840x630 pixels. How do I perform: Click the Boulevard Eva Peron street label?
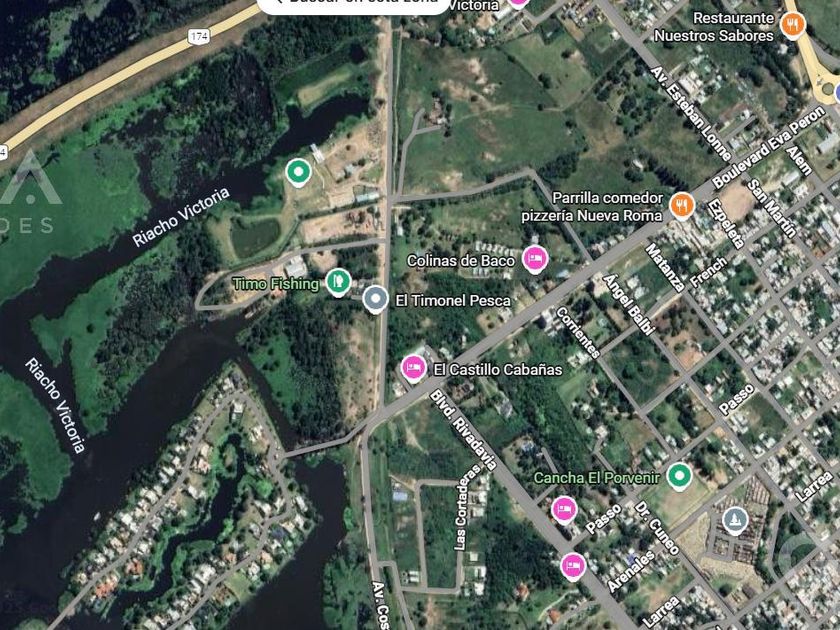point(769,147)
